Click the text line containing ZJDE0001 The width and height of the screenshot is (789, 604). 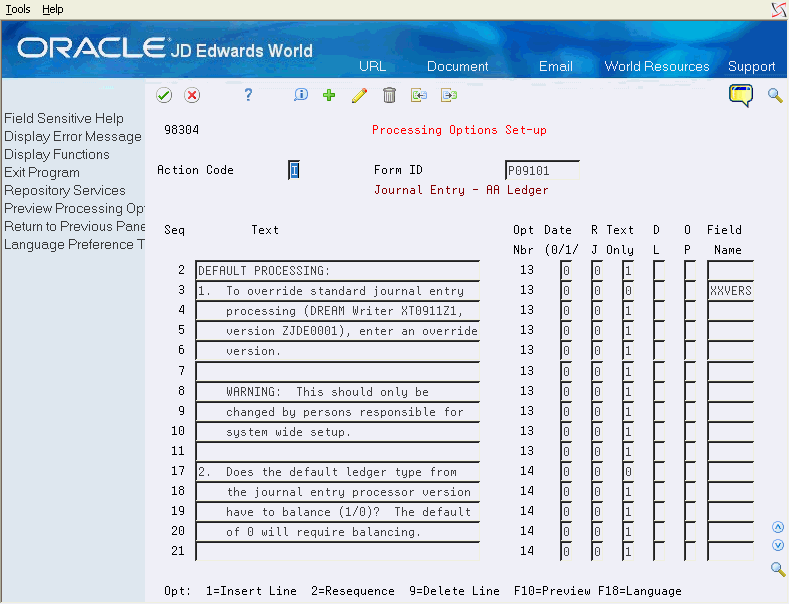[337, 331]
